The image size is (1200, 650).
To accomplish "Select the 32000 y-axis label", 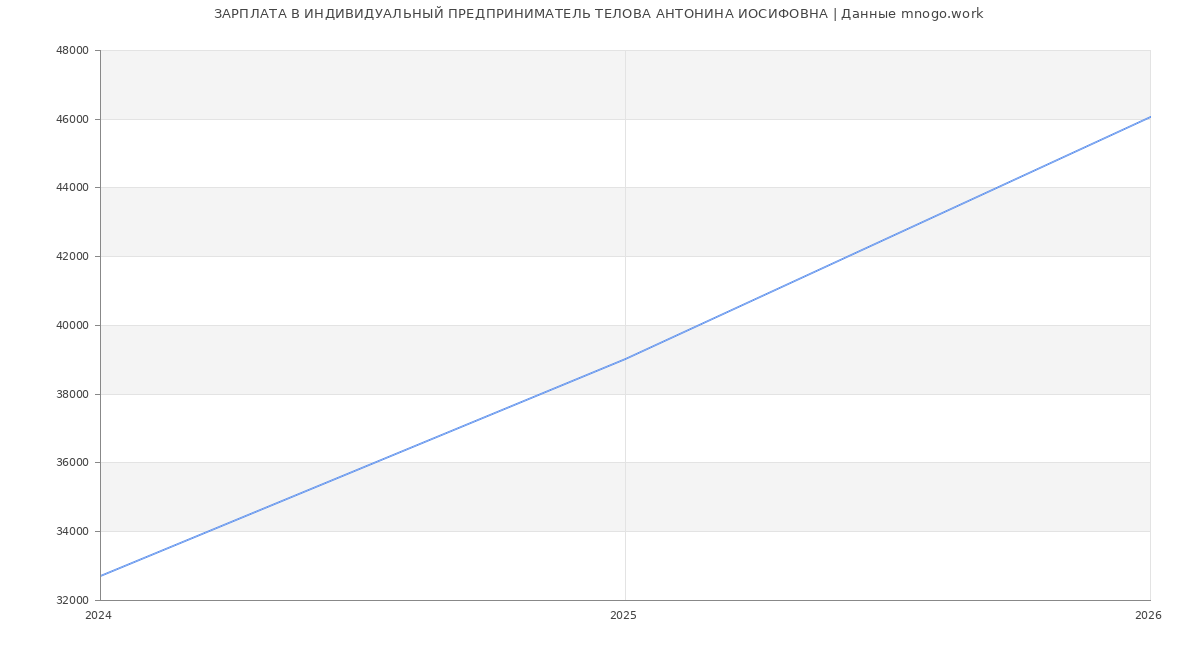I will tap(72, 600).
